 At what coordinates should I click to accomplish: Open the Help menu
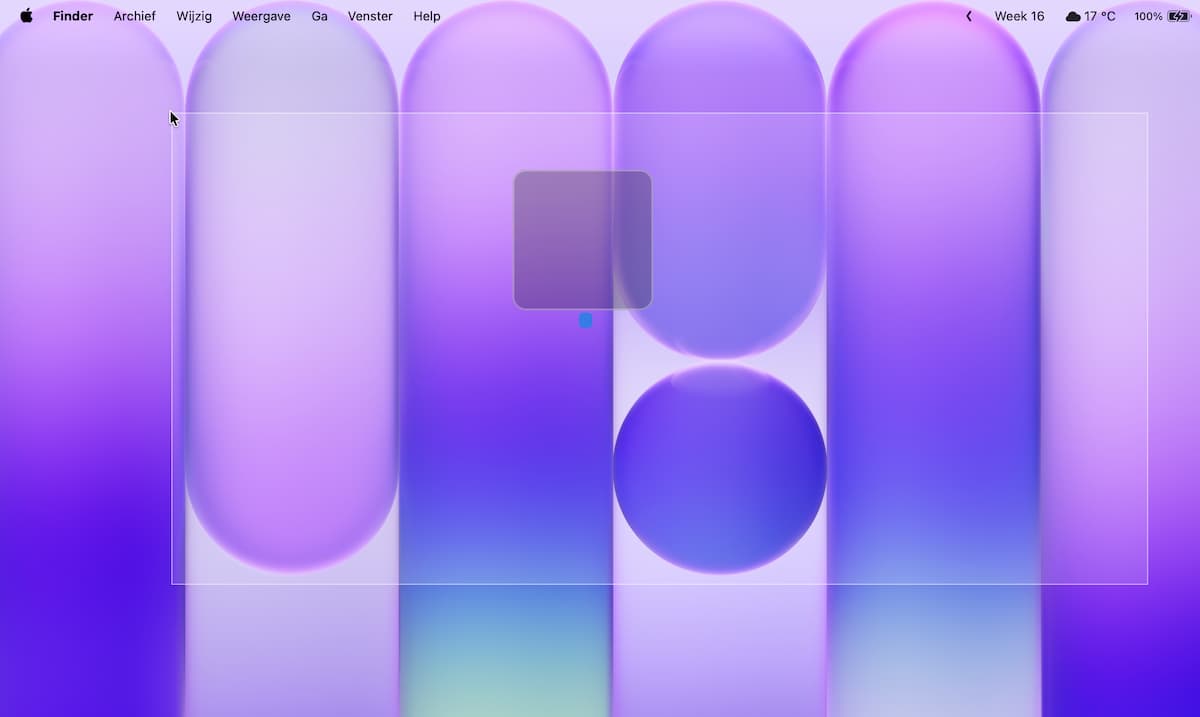pos(427,16)
